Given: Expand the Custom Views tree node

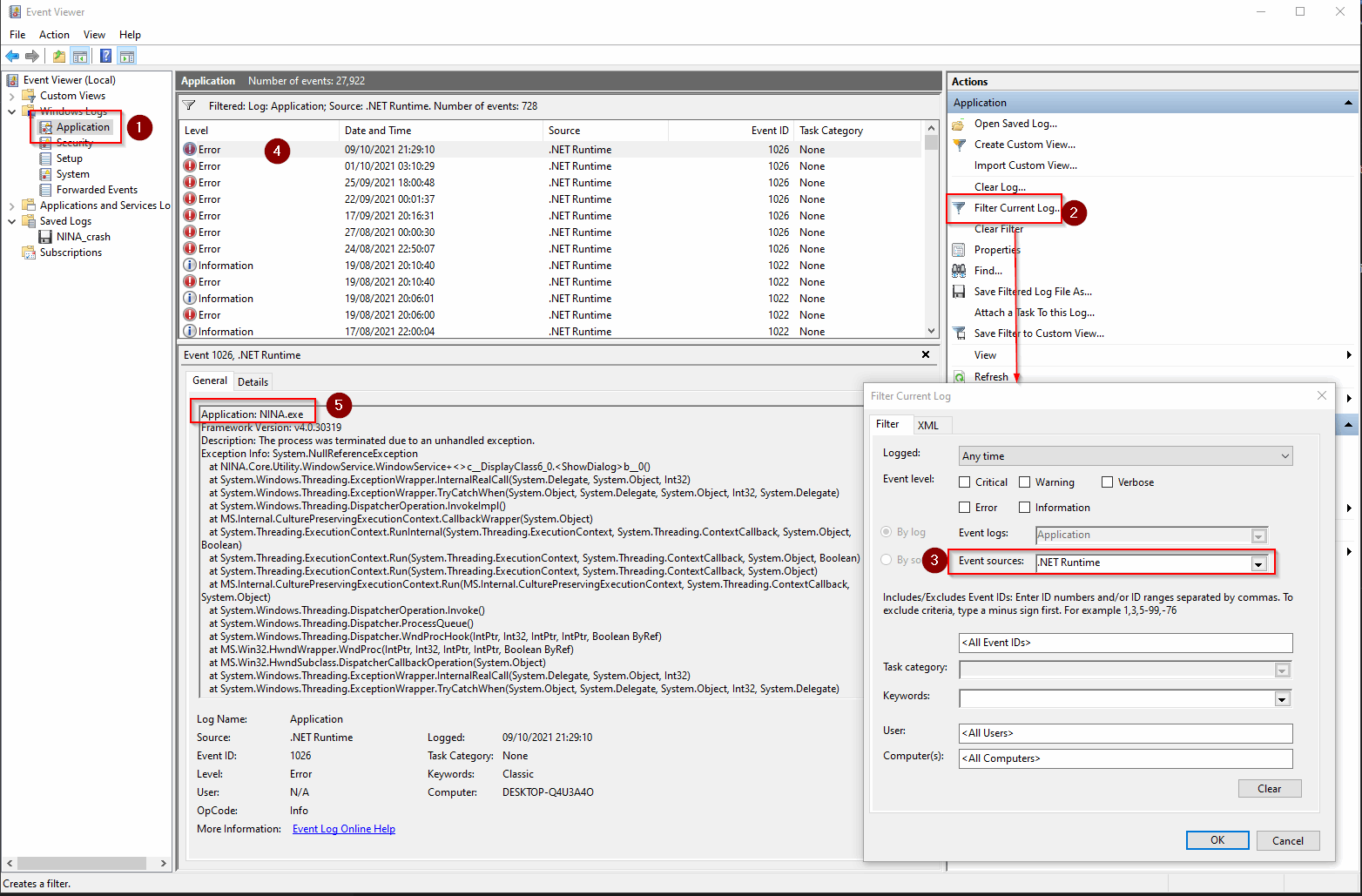Looking at the screenshot, I should (x=11, y=96).
